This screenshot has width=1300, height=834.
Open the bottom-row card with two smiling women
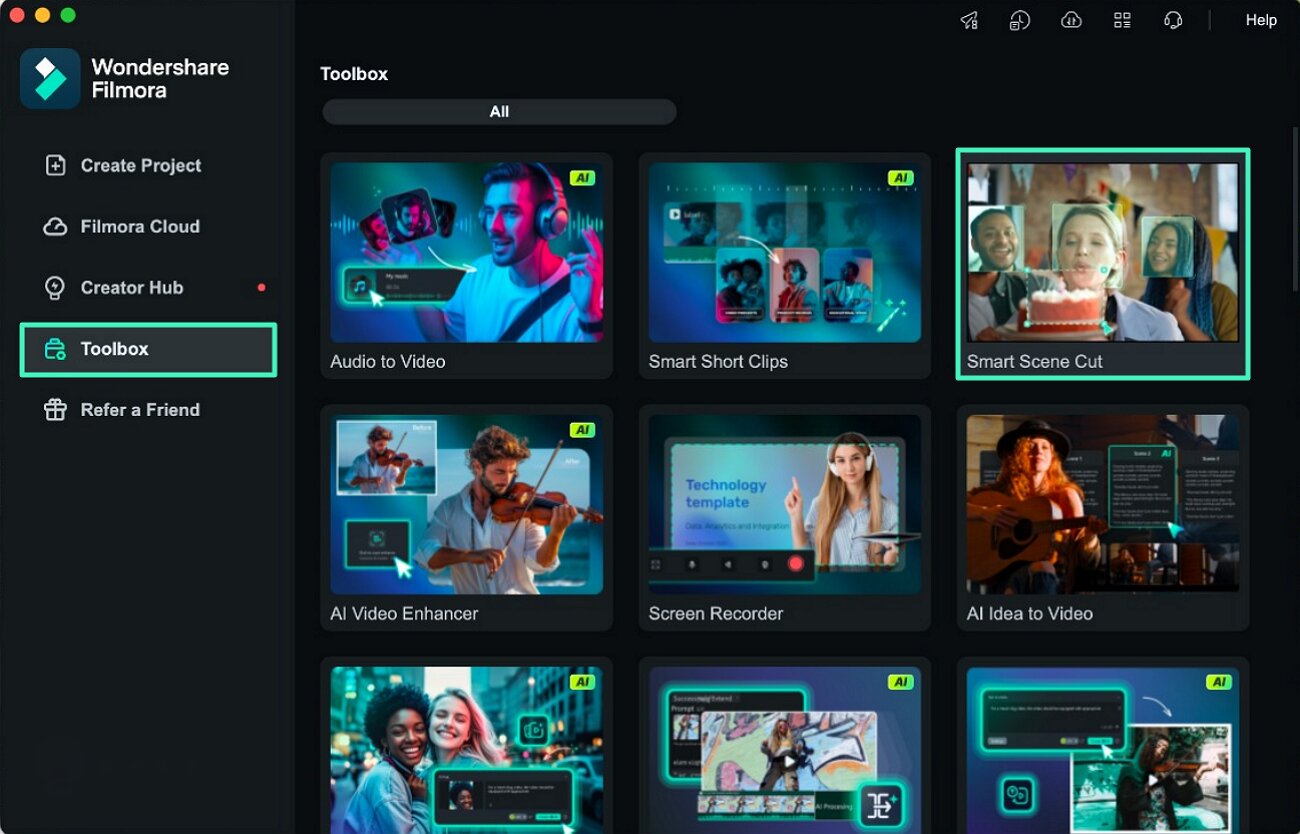pyautogui.click(x=467, y=750)
